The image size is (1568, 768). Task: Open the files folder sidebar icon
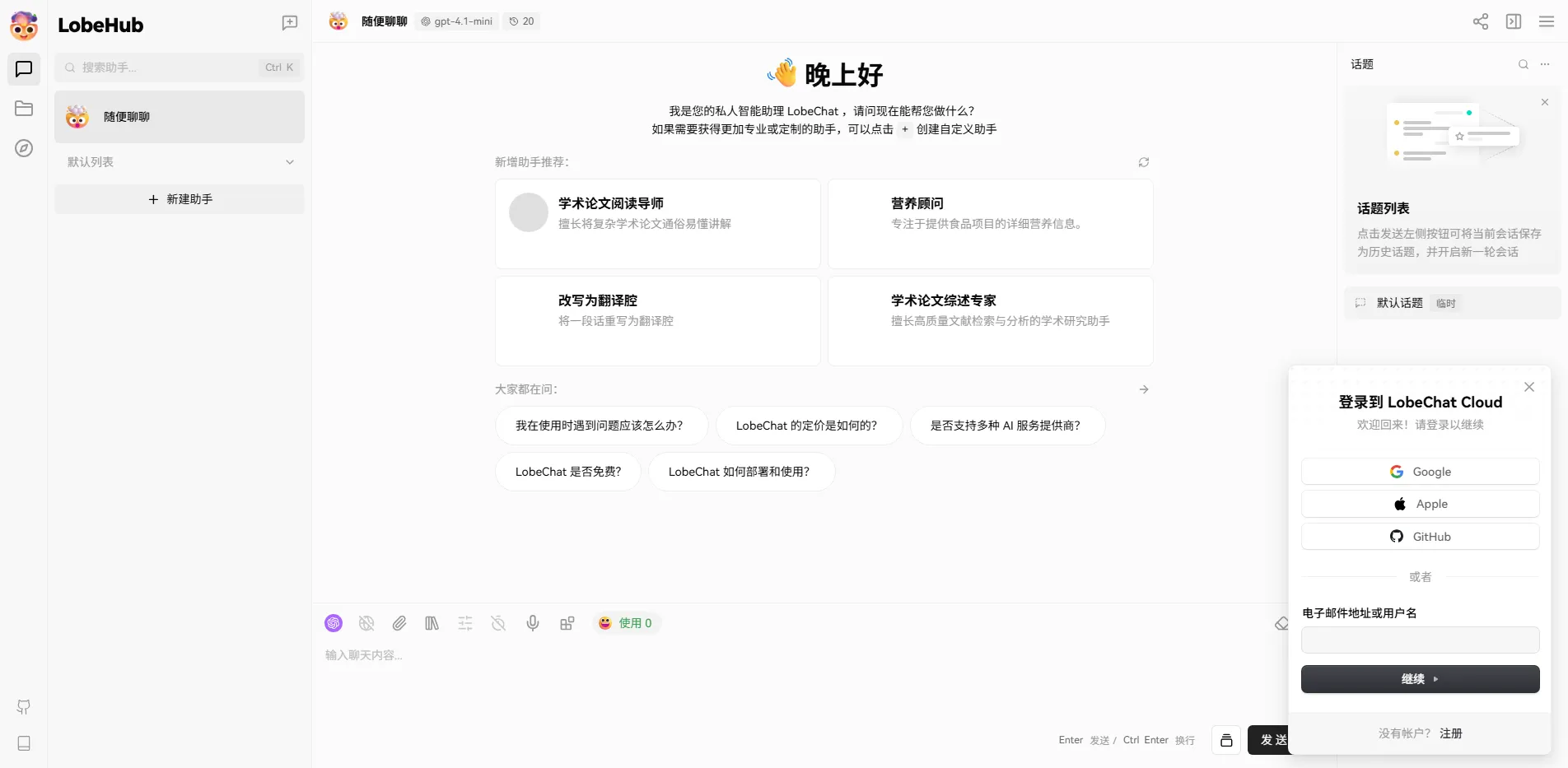click(x=24, y=109)
